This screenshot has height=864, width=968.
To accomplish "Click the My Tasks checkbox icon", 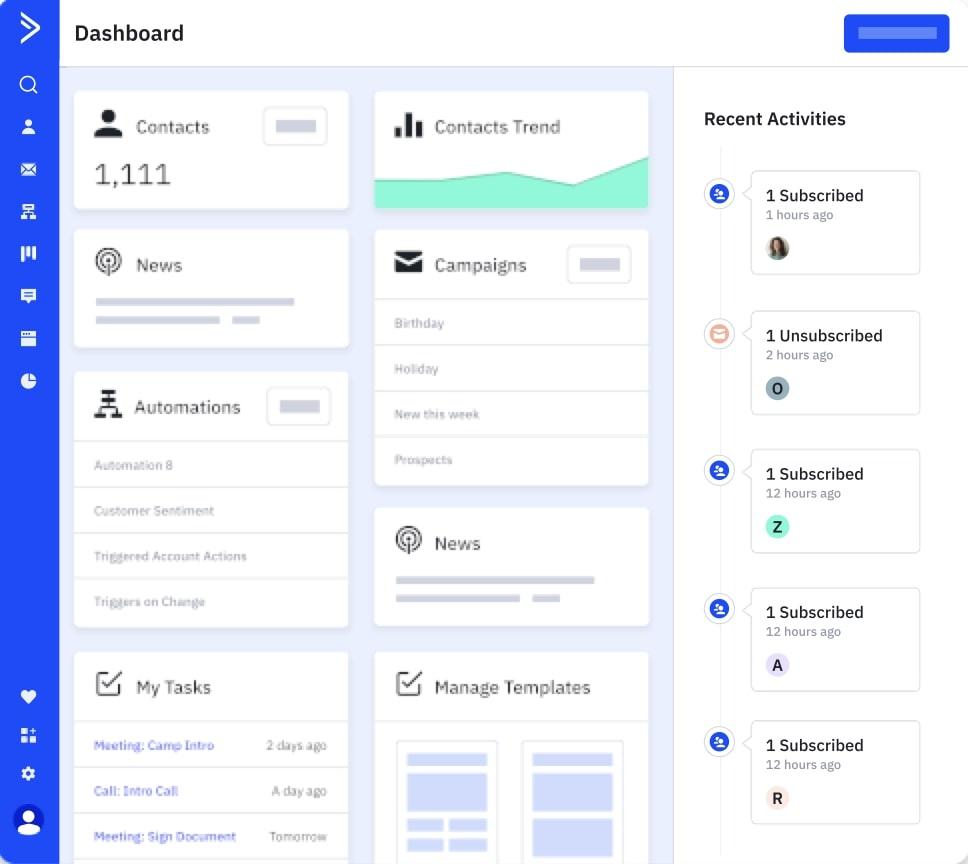I will [x=109, y=684].
